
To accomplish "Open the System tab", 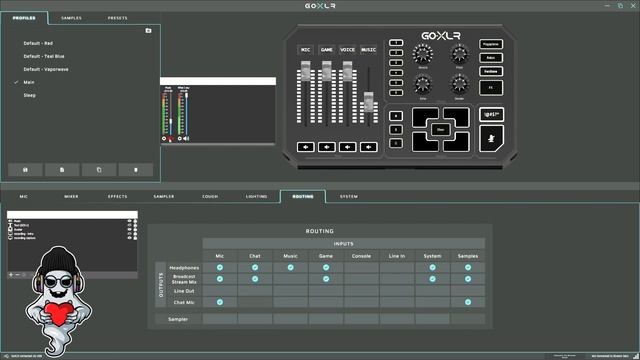I will 349,197.
